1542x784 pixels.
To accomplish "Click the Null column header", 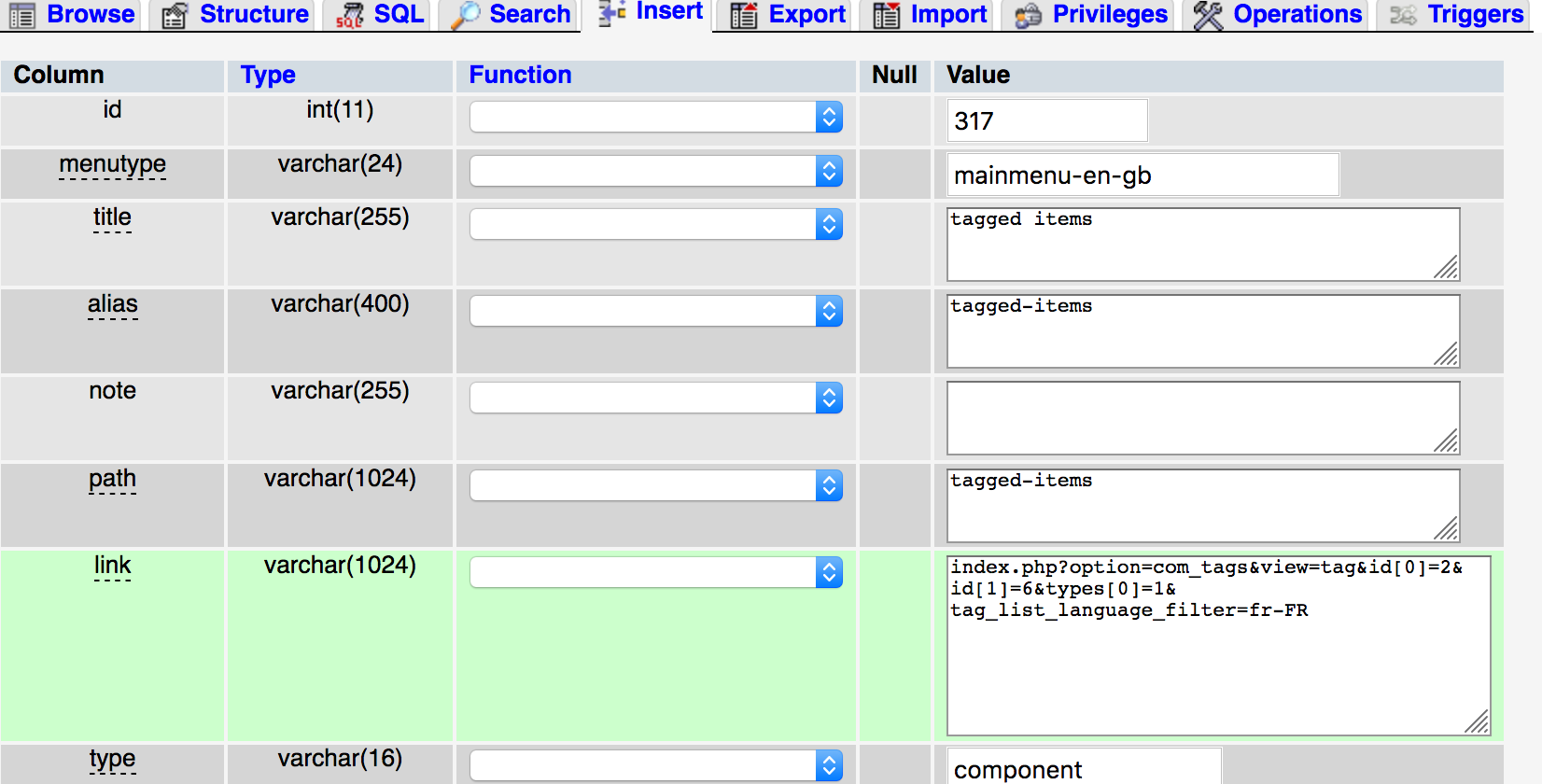I will 894,75.
